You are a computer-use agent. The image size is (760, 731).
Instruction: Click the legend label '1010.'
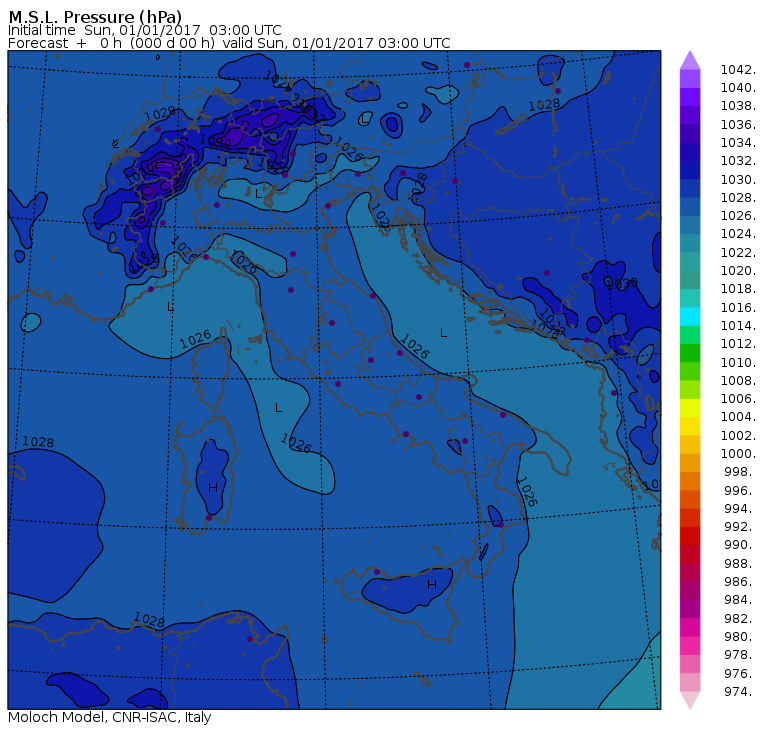tap(738, 362)
